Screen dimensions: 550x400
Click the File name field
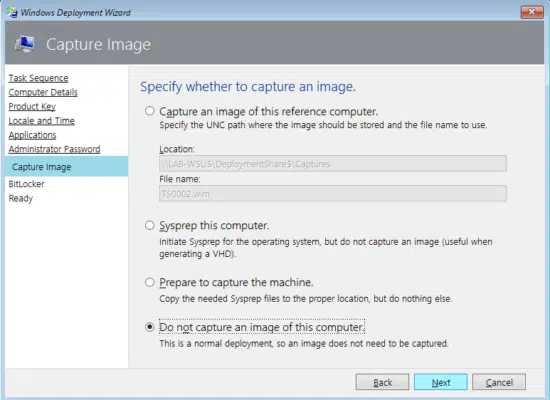point(333,193)
